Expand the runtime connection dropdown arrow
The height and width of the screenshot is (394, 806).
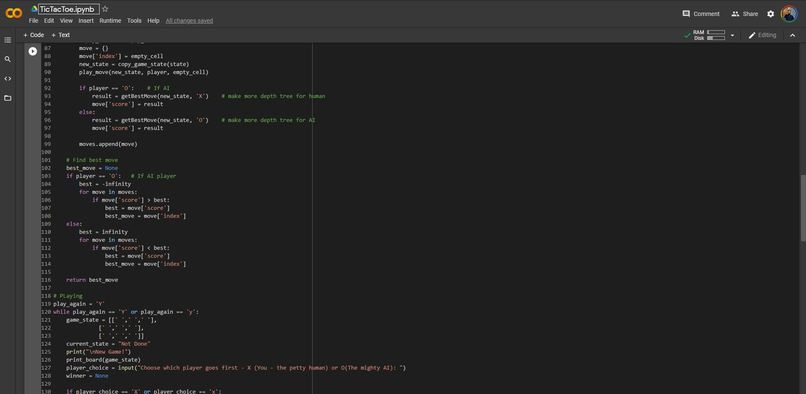point(732,35)
